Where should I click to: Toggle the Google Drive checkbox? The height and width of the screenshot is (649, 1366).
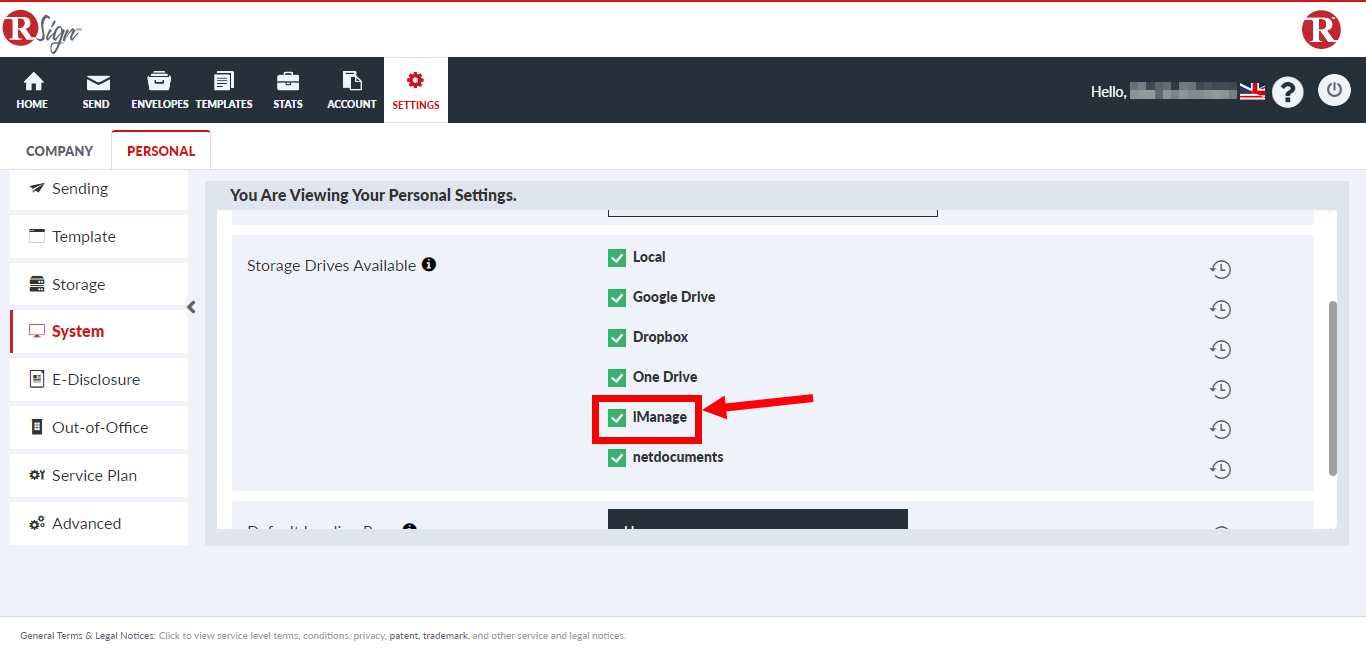(617, 298)
